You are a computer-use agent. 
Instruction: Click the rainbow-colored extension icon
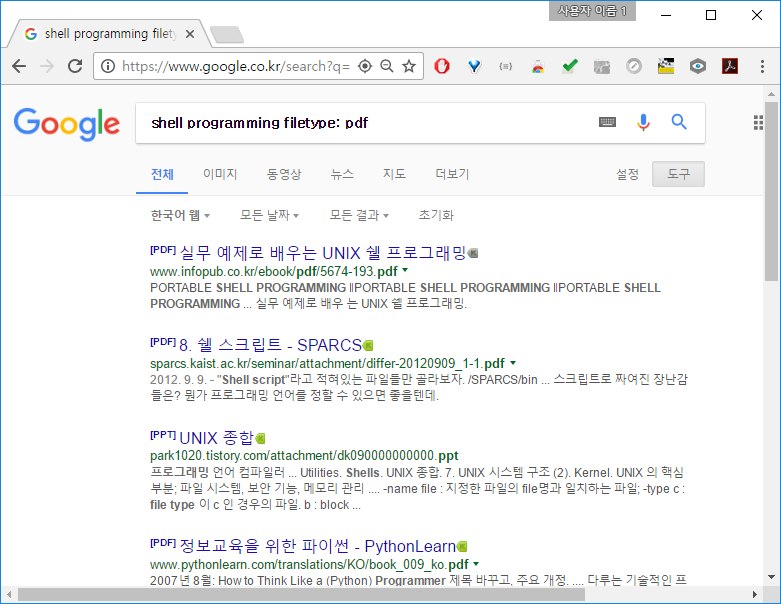point(537,66)
